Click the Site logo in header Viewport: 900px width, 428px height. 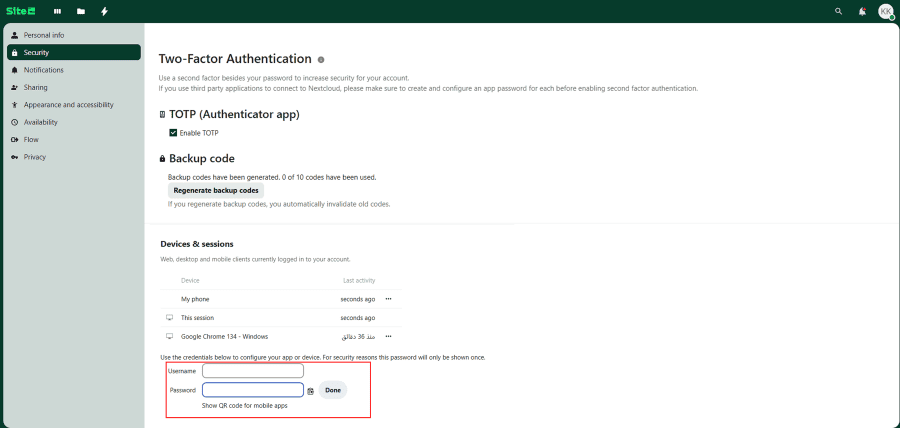click(21, 11)
